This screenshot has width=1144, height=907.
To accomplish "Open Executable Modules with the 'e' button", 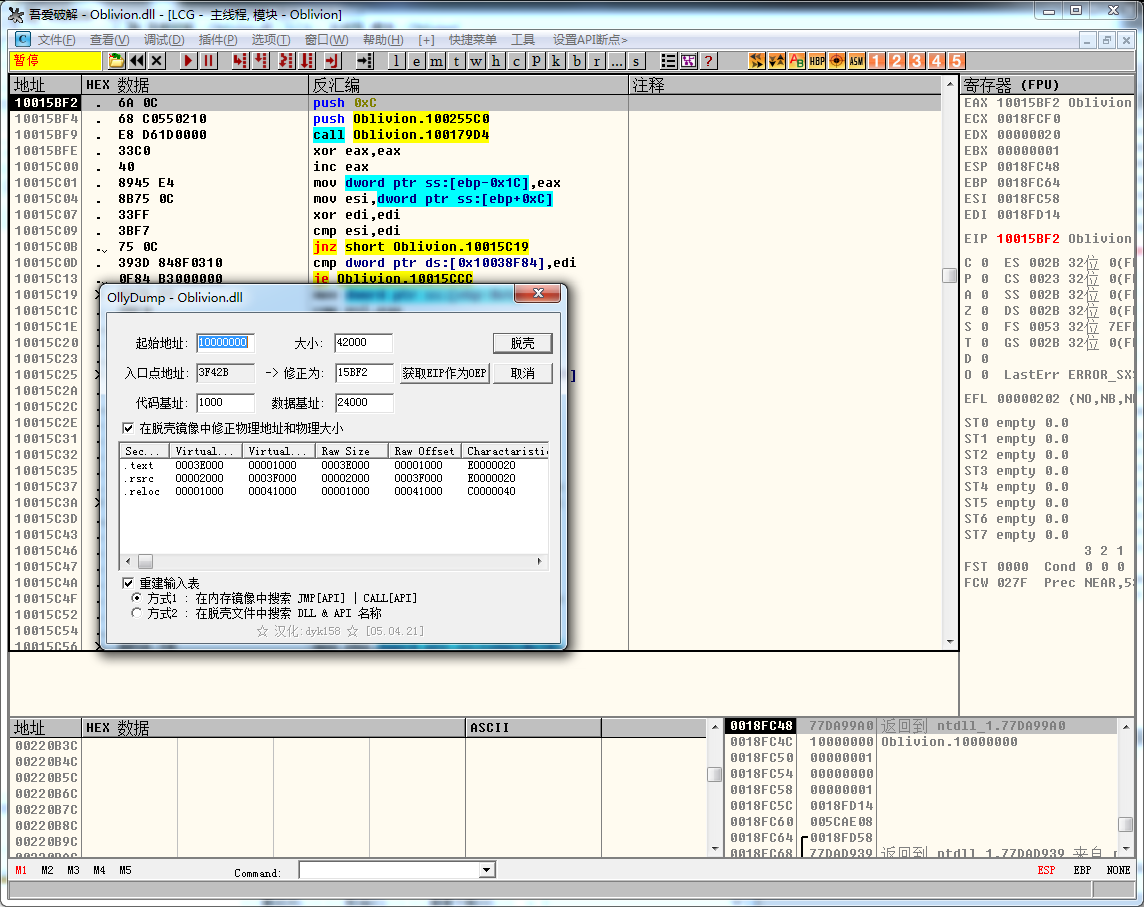I will [x=416, y=61].
